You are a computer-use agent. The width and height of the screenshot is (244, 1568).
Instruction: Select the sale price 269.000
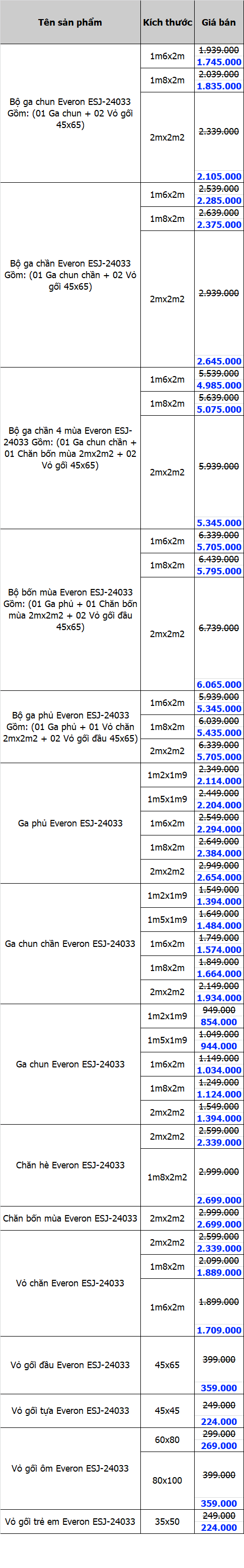219,1445
